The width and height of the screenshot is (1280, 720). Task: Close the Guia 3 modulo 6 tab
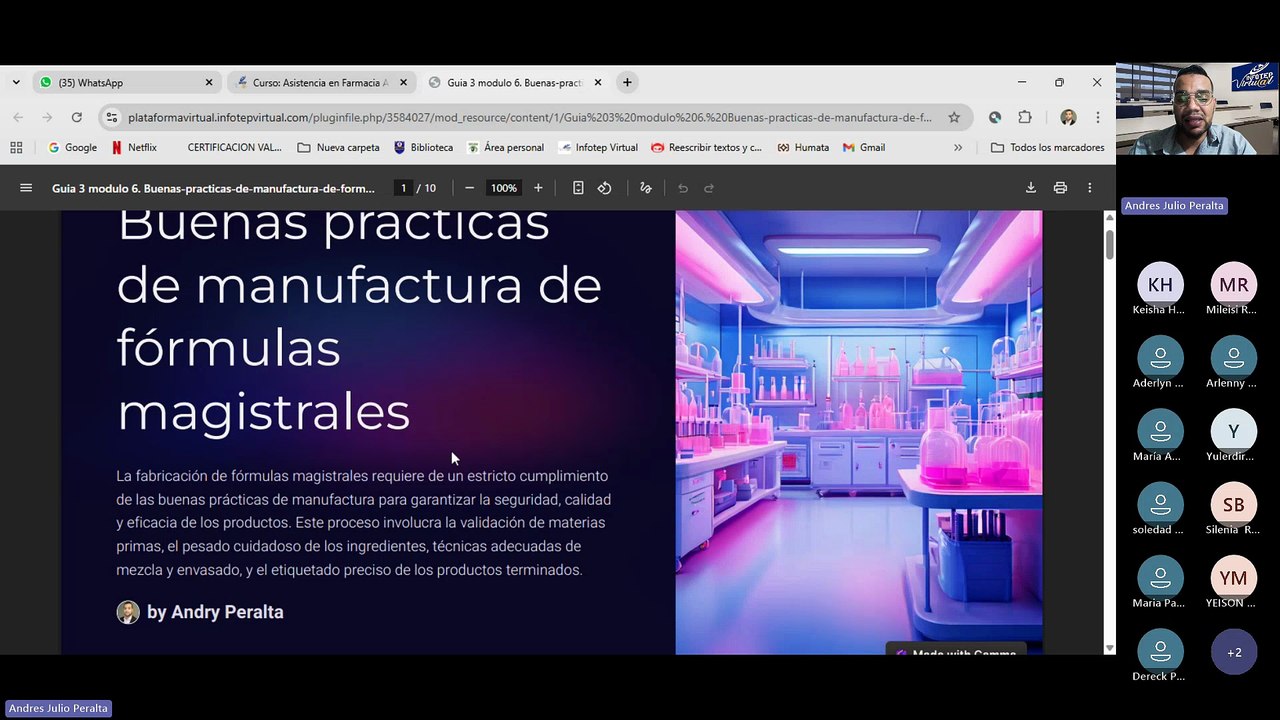[598, 83]
